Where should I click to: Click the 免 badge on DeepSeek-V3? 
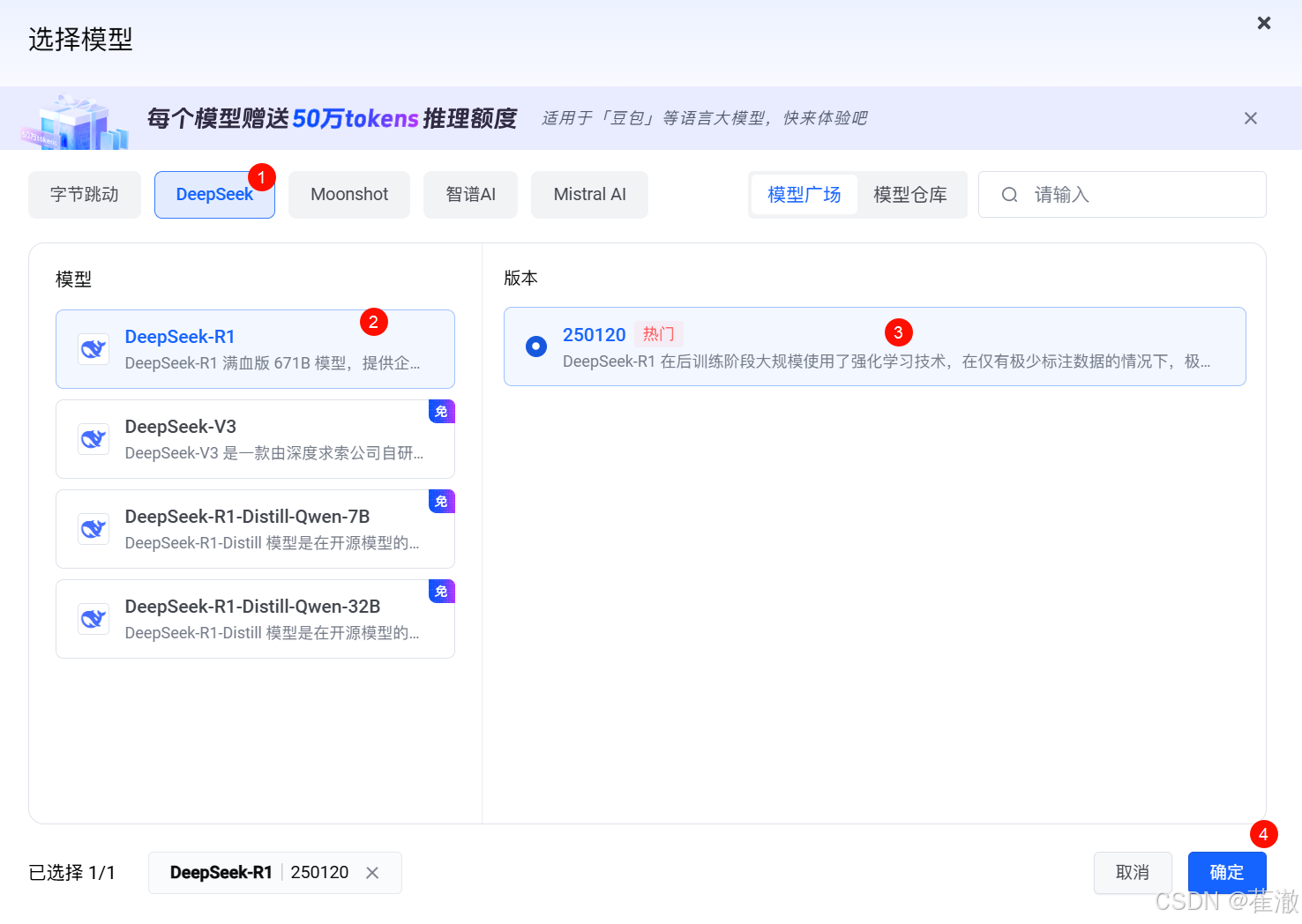tap(442, 412)
